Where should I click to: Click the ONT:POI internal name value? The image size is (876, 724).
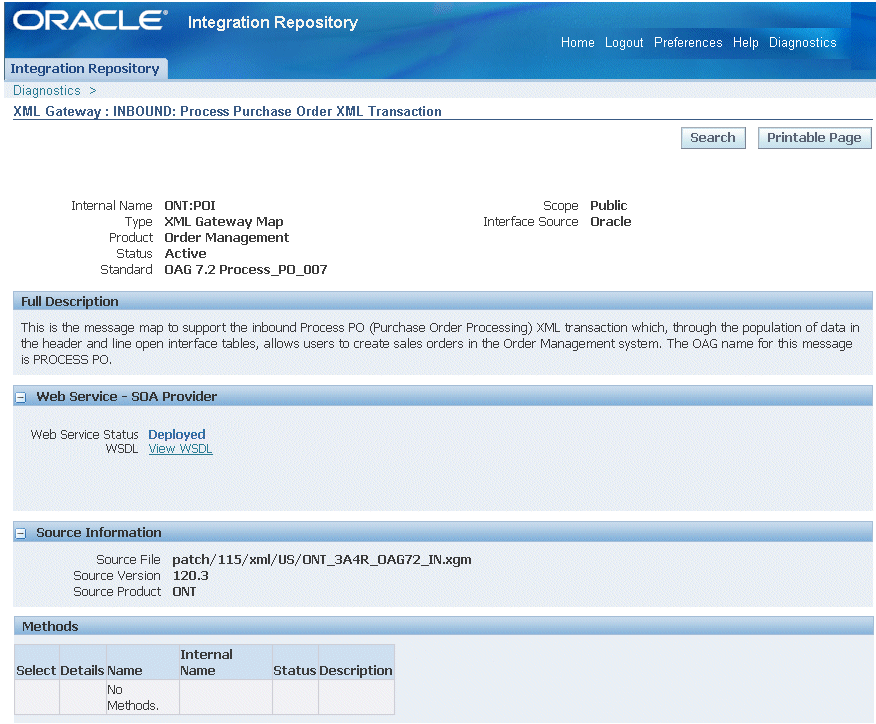[x=190, y=206]
